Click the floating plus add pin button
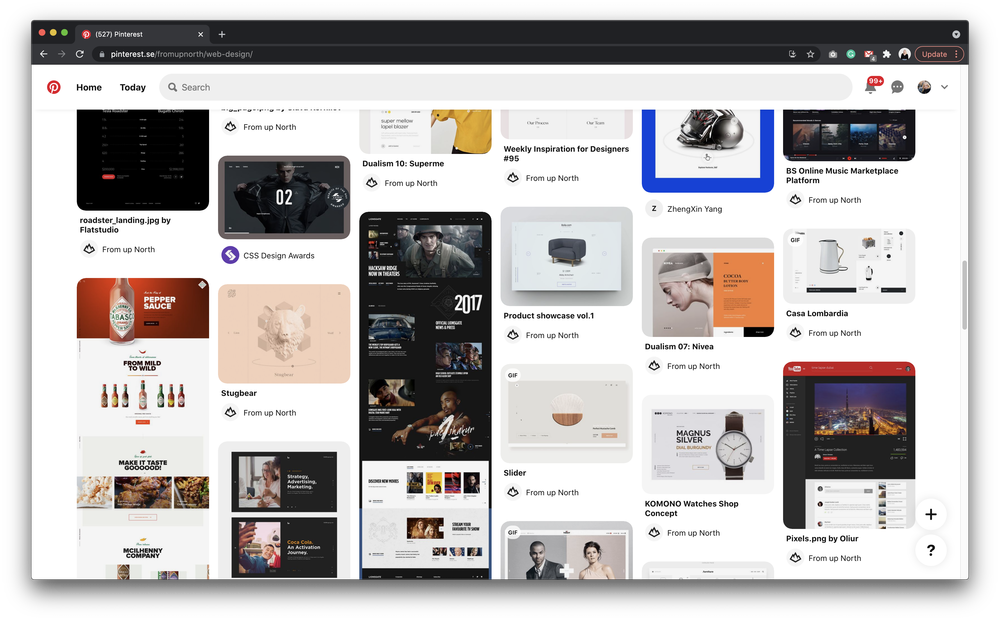1000x621 pixels. point(930,515)
